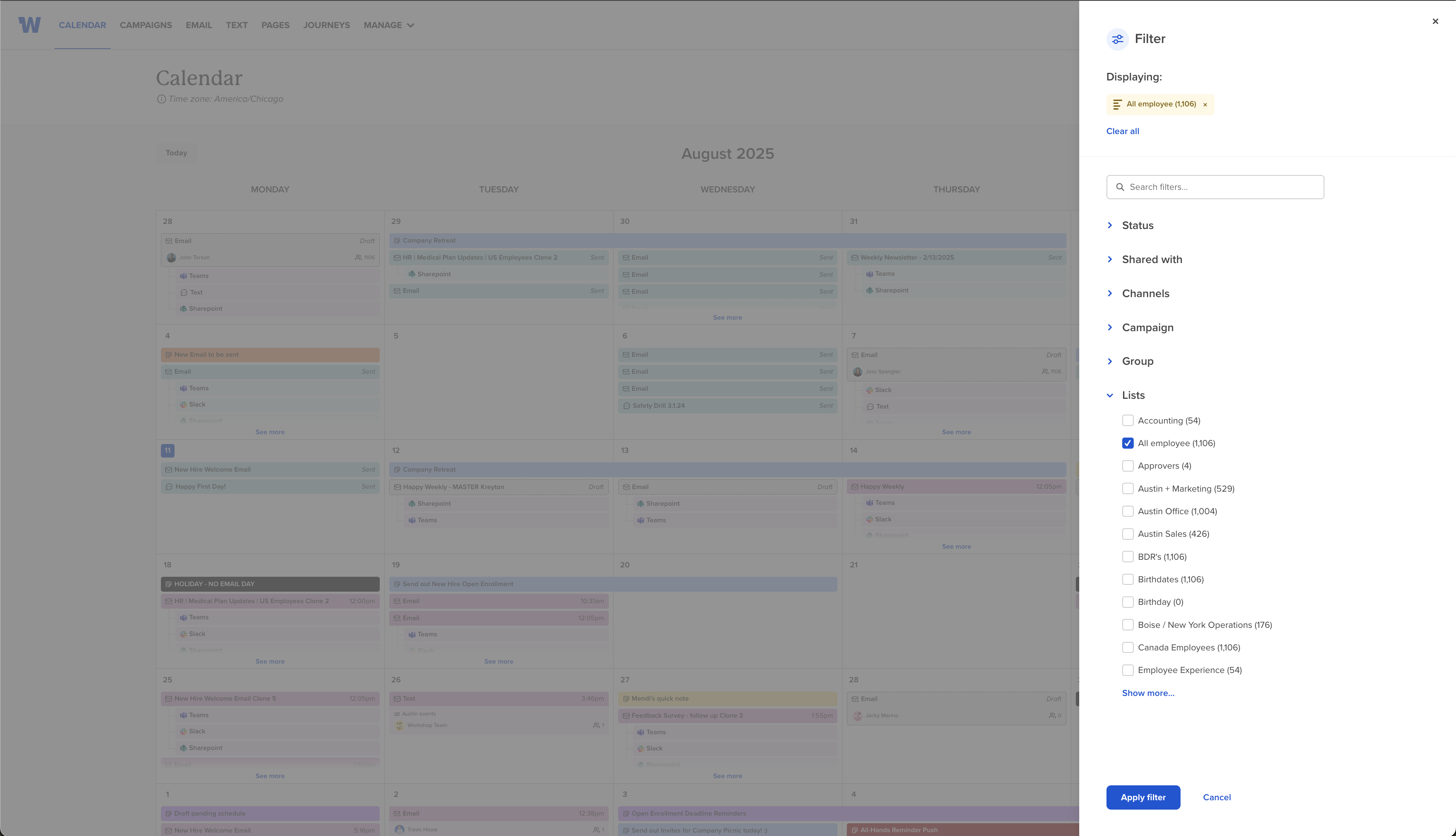The image size is (1456, 836).
Task: Click the time zone info icon
Action: [161, 99]
